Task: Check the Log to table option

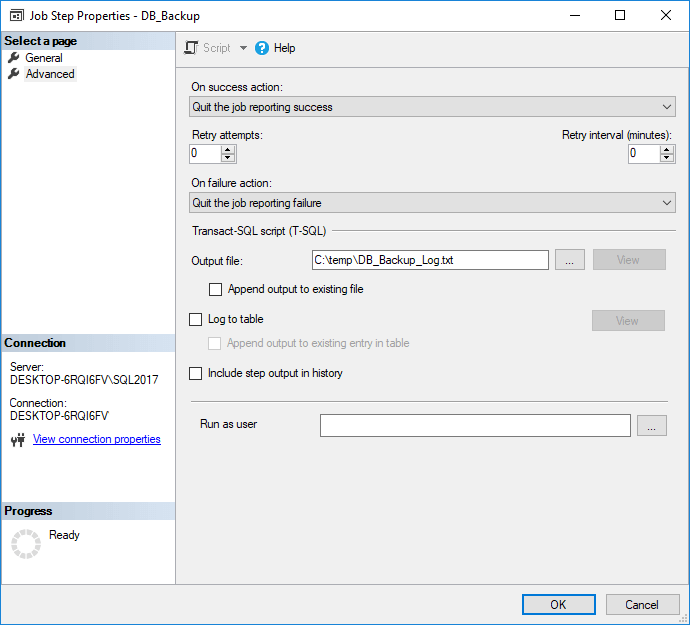Action: pyautogui.click(x=195, y=320)
